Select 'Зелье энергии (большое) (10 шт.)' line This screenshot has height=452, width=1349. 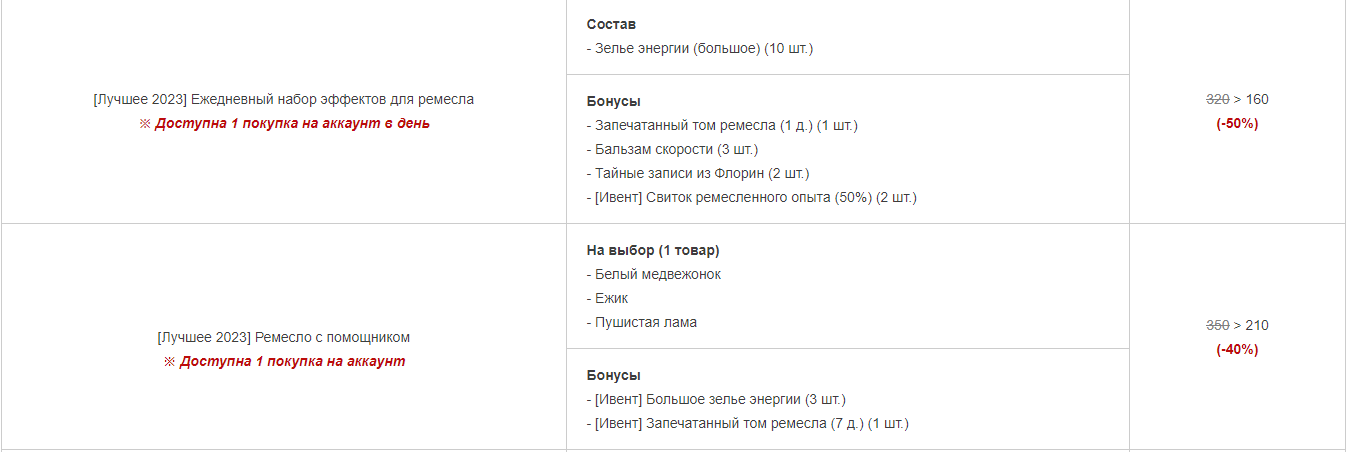[x=700, y=48]
